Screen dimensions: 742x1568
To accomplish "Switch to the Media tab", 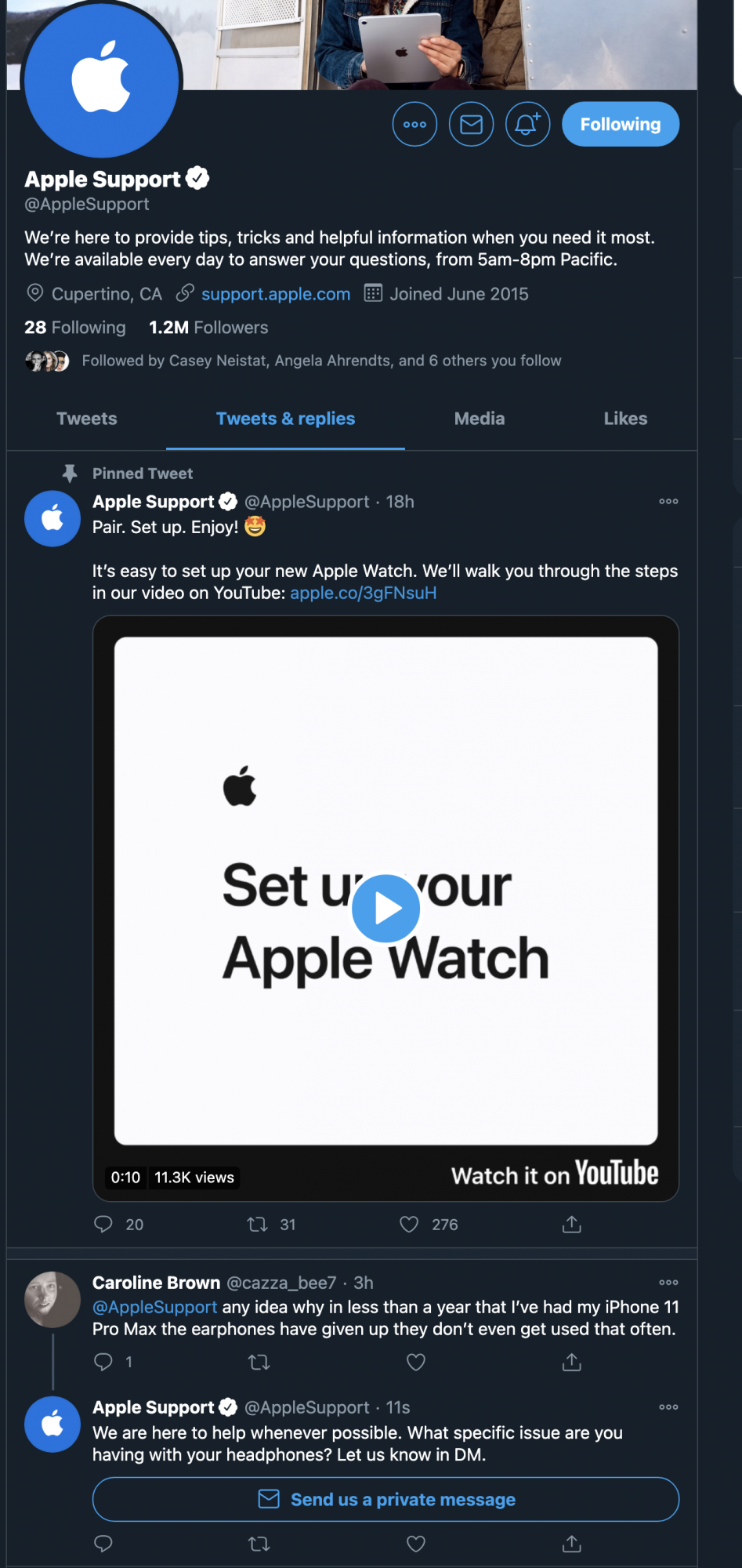I will point(480,419).
